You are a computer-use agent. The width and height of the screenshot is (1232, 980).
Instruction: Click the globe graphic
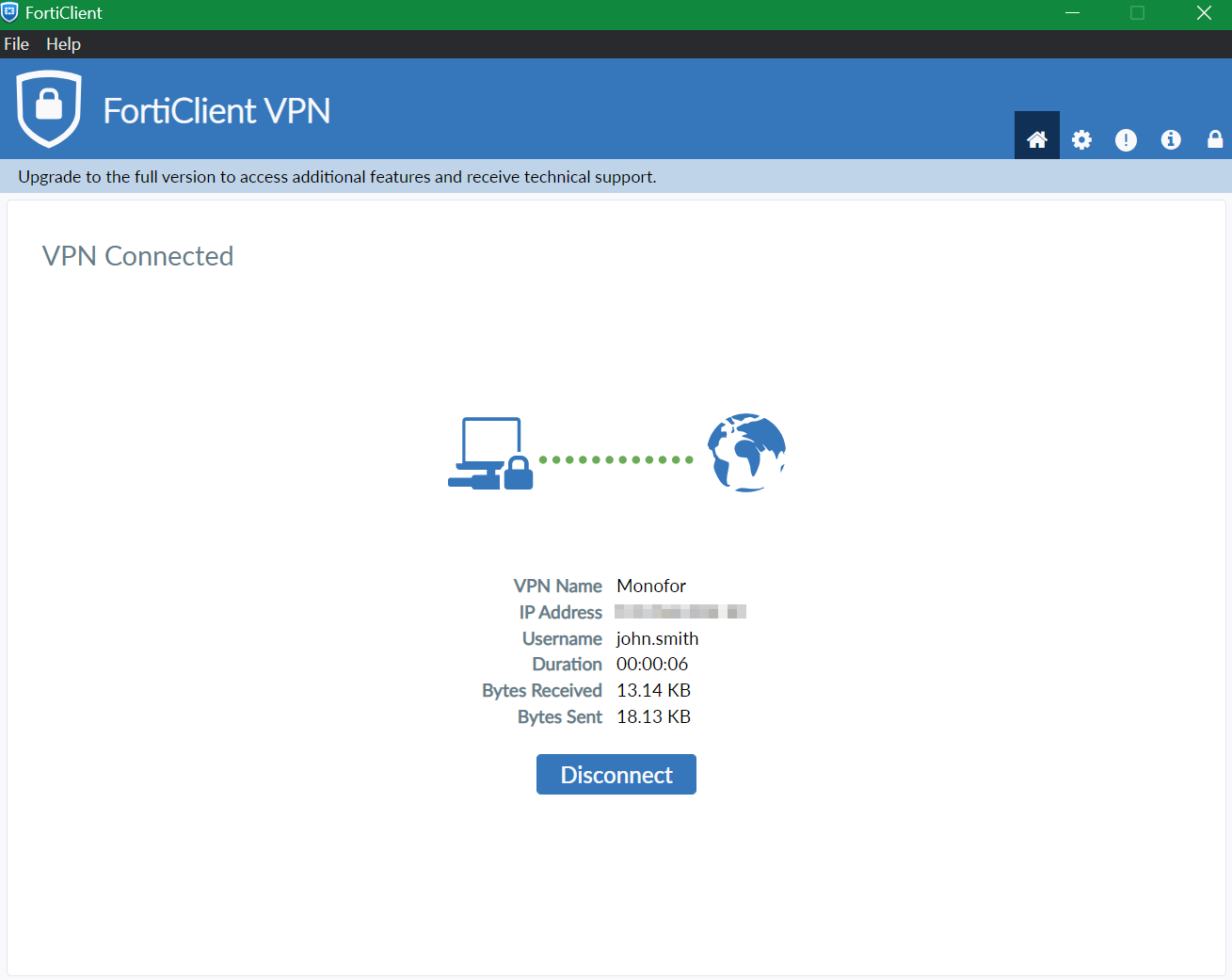746,453
